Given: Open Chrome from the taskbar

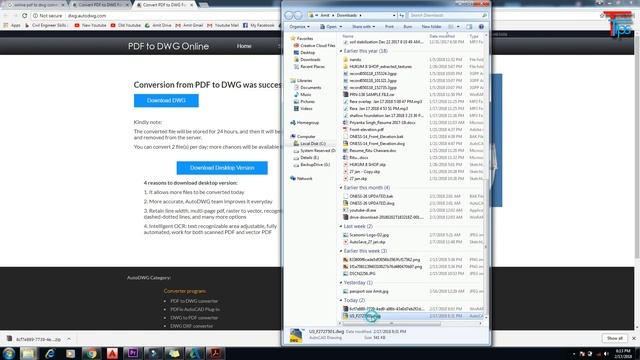Looking at the screenshot, I should (91, 353).
